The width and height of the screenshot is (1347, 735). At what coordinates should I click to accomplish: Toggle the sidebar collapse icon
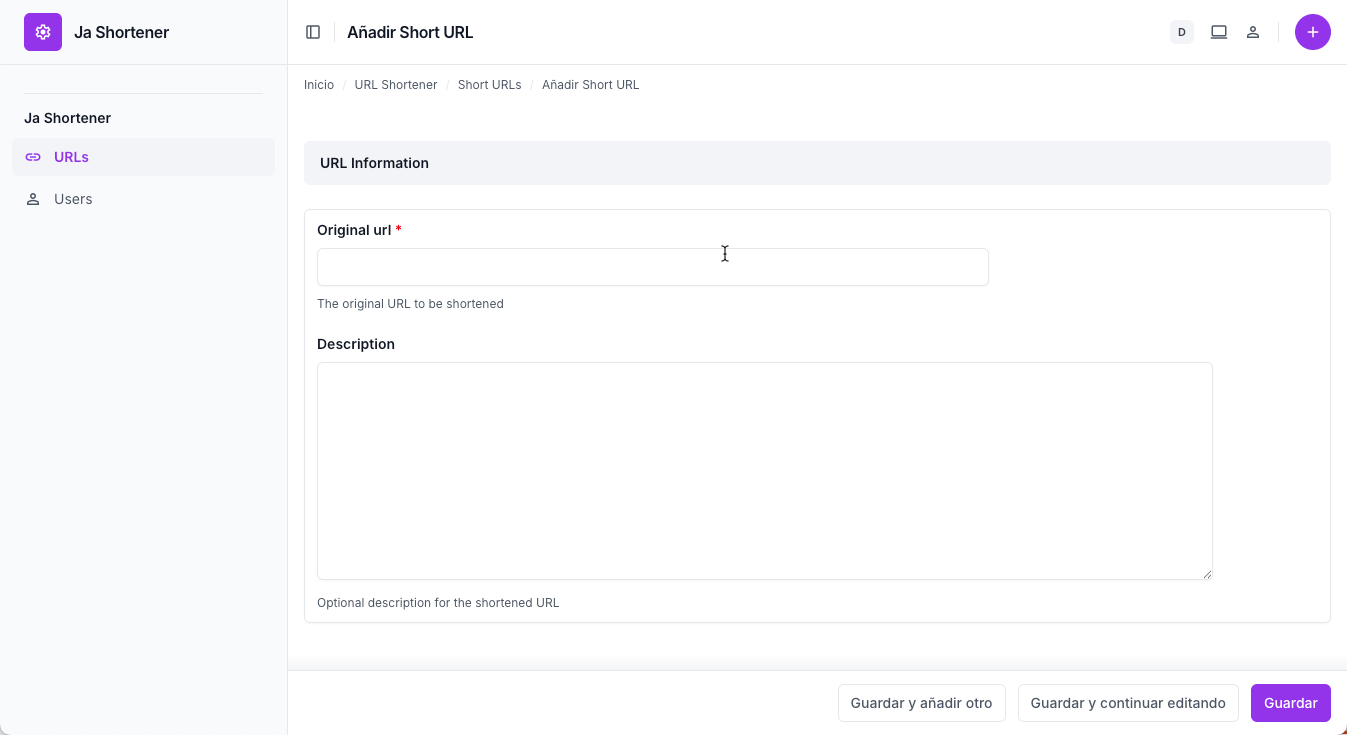click(313, 32)
